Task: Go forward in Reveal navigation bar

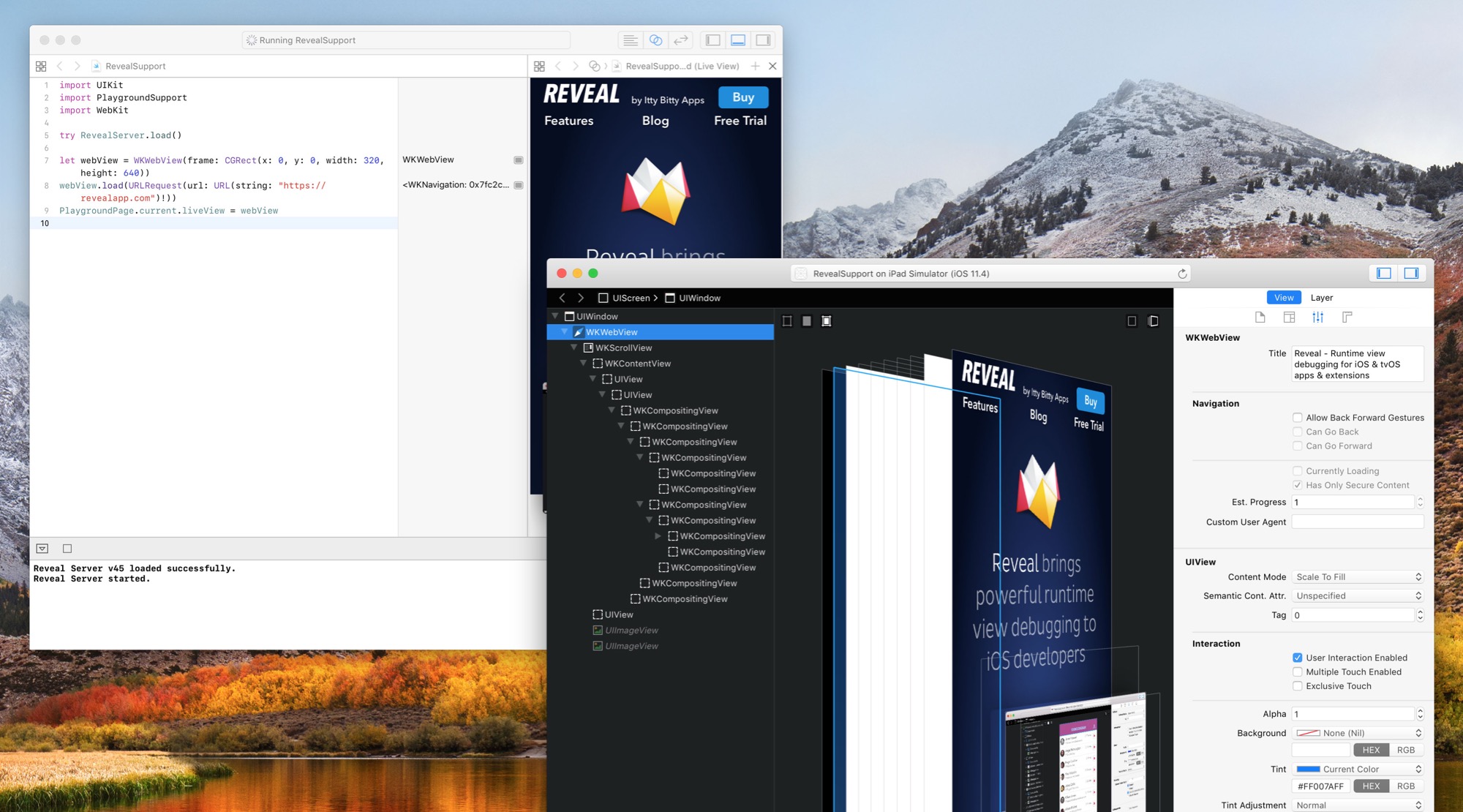Action: pos(581,298)
